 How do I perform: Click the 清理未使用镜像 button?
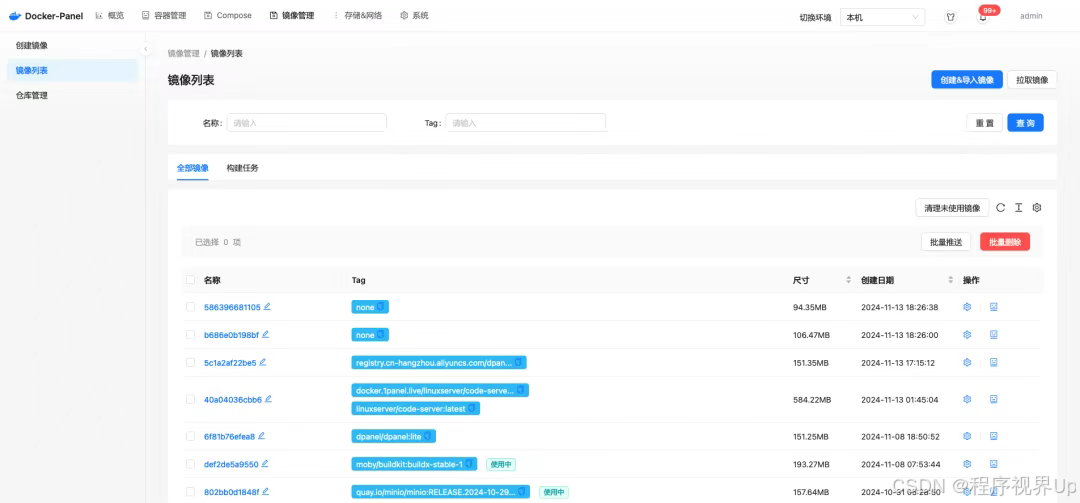(953, 207)
